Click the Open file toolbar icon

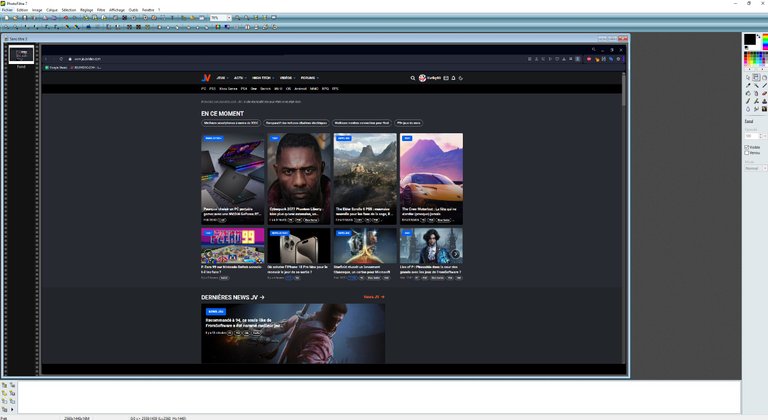click(x=15, y=18)
